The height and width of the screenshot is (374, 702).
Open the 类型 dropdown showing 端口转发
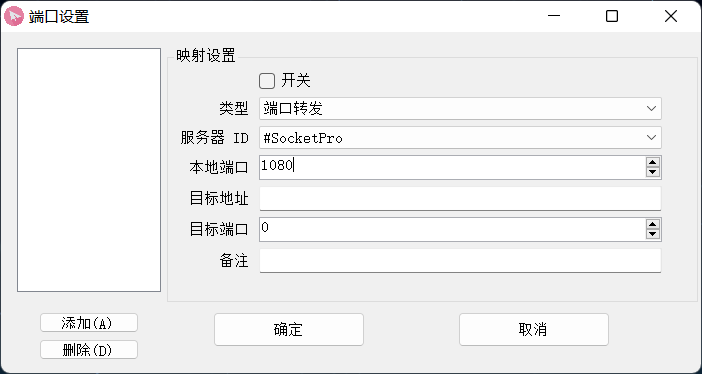point(460,108)
